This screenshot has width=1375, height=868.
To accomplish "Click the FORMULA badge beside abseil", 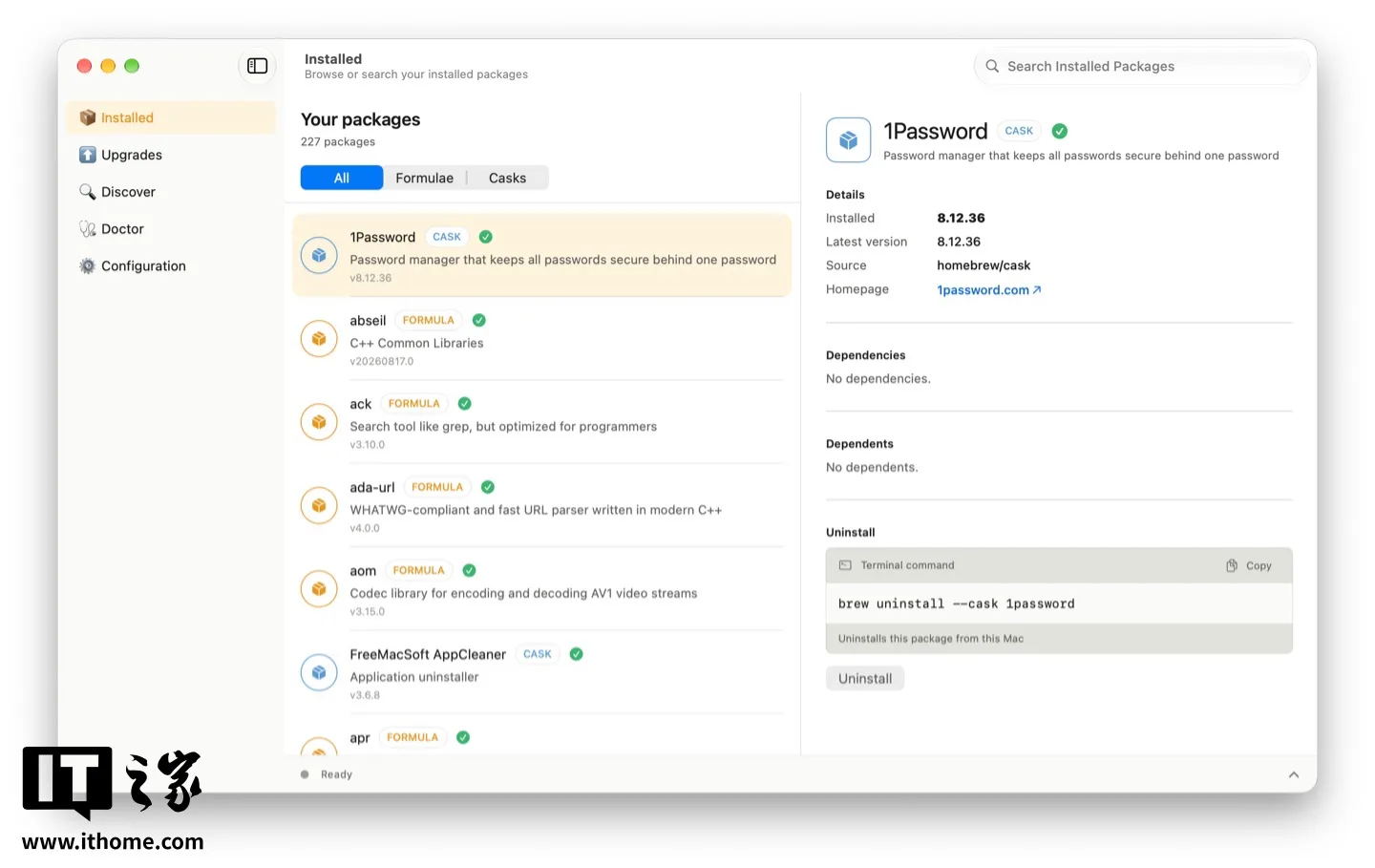I will (x=429, y=320).
